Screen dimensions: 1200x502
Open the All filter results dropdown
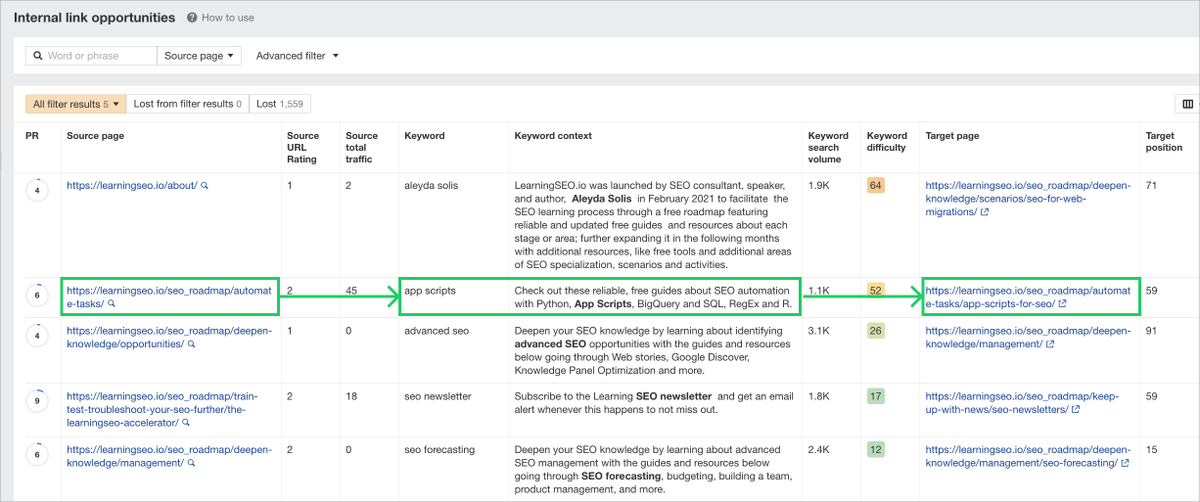tap(76, 104)
